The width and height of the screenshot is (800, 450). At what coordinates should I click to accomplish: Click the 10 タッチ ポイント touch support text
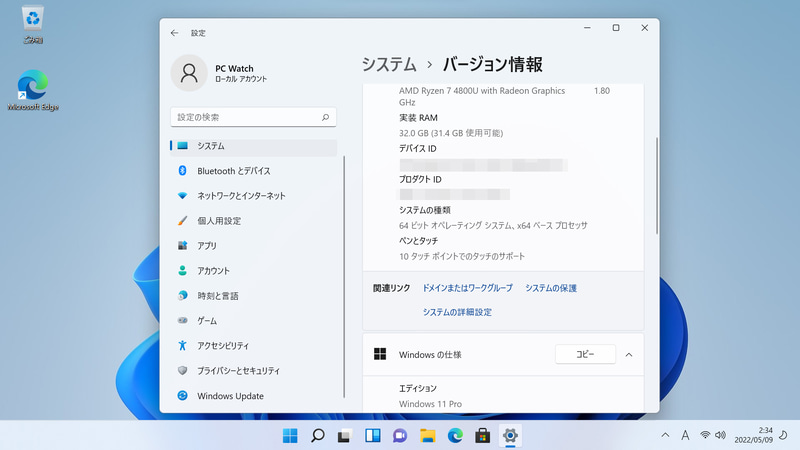[462, 256]
